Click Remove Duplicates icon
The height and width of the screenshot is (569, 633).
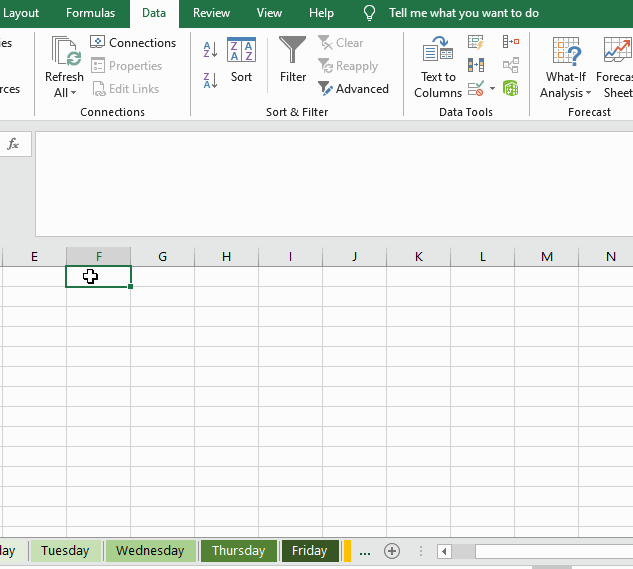coord(476,65)
